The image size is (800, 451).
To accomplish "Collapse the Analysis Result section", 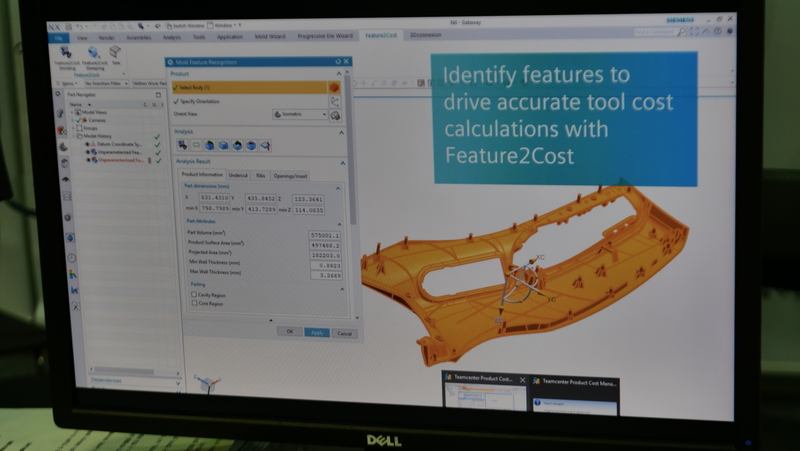I will (342, 163).
